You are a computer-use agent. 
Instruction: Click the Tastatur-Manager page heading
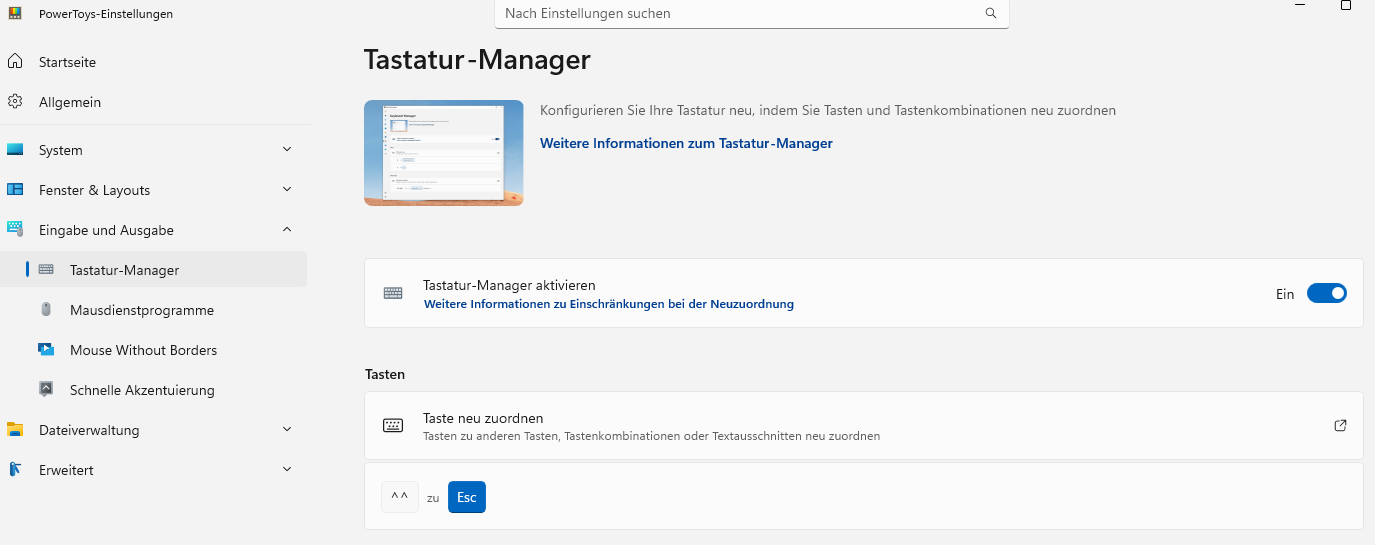pos(477,60)
